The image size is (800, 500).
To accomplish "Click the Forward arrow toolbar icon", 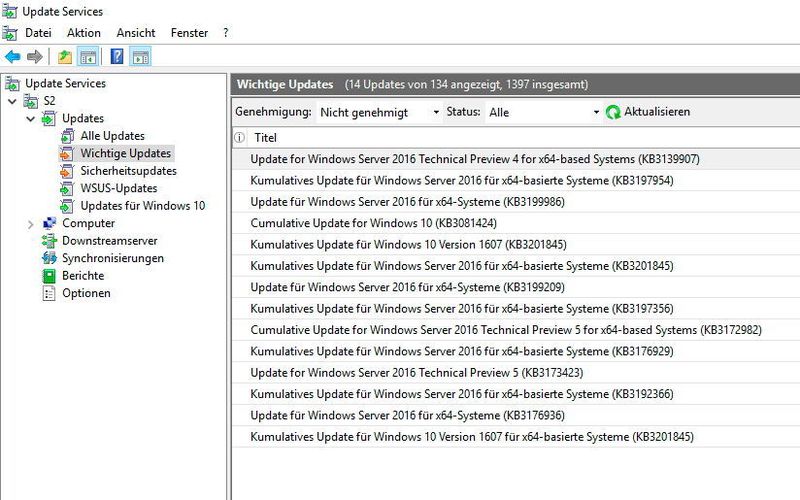I will tap(35, 57).
